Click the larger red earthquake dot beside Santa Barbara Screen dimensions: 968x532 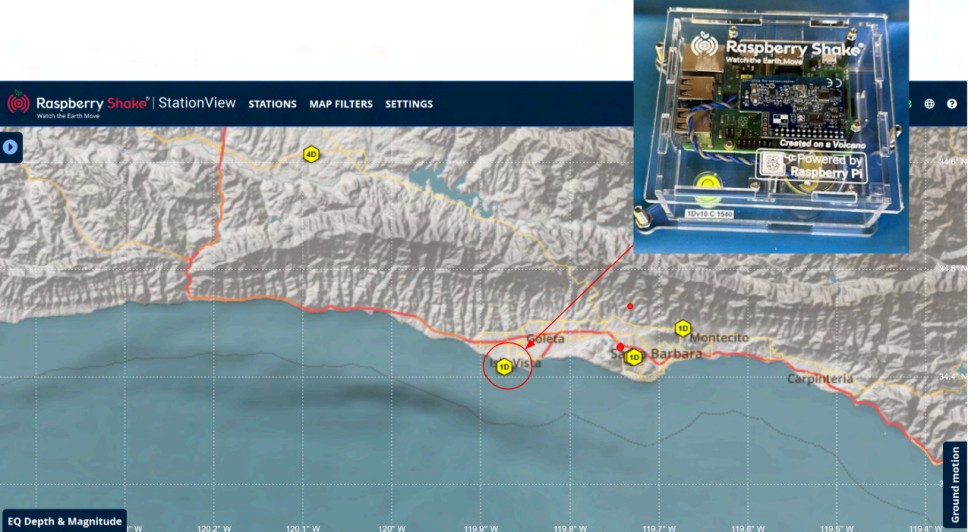click(x=620, y=347)
